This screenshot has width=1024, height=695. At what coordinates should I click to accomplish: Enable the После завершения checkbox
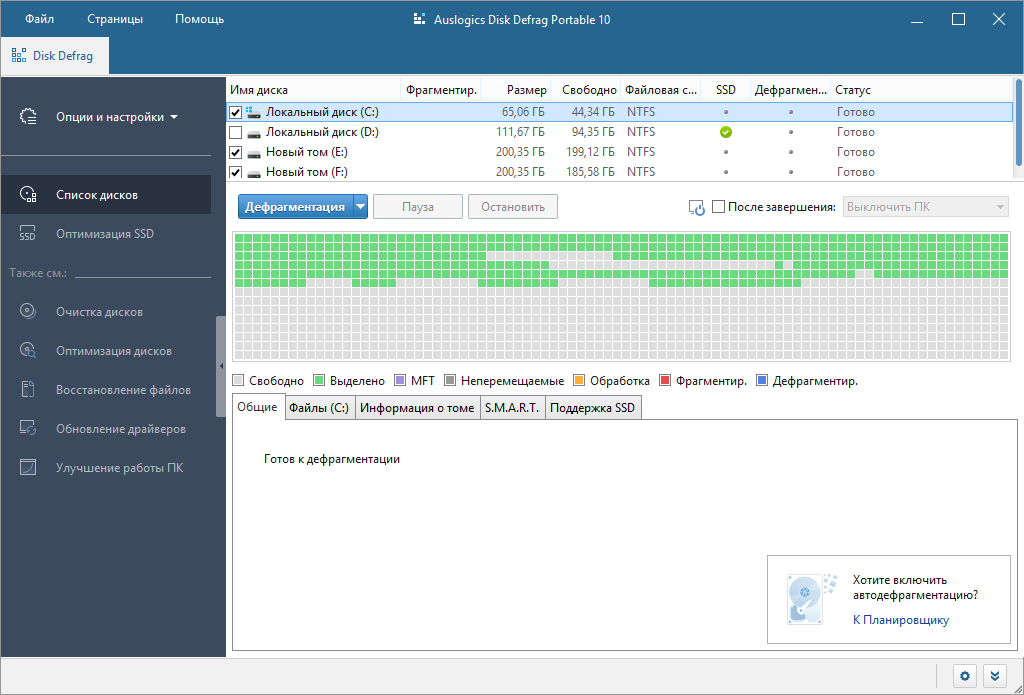pos(718,207)
